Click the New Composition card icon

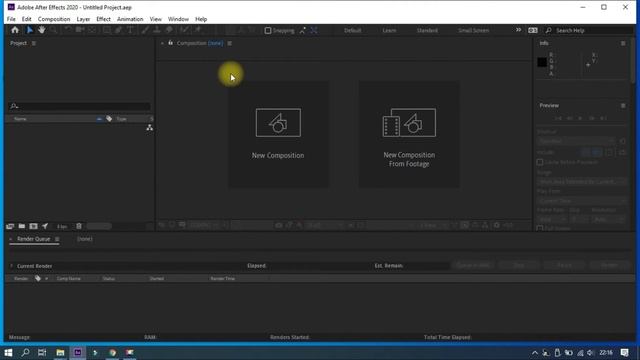(x=278, y=122)
